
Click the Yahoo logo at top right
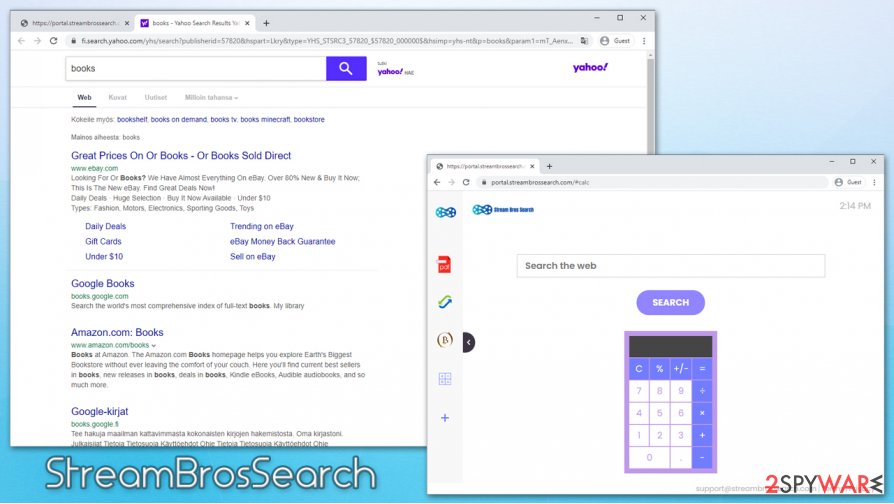(590, 67)
